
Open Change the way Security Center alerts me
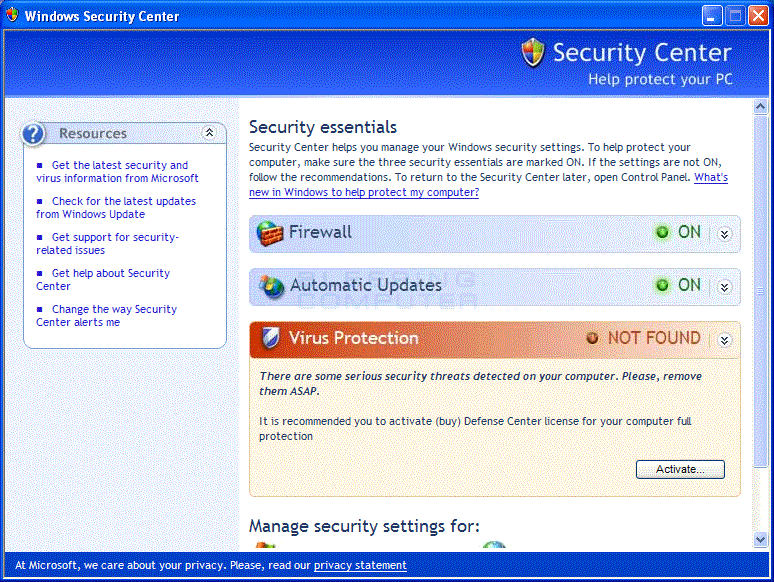click(x=107, y=315)
